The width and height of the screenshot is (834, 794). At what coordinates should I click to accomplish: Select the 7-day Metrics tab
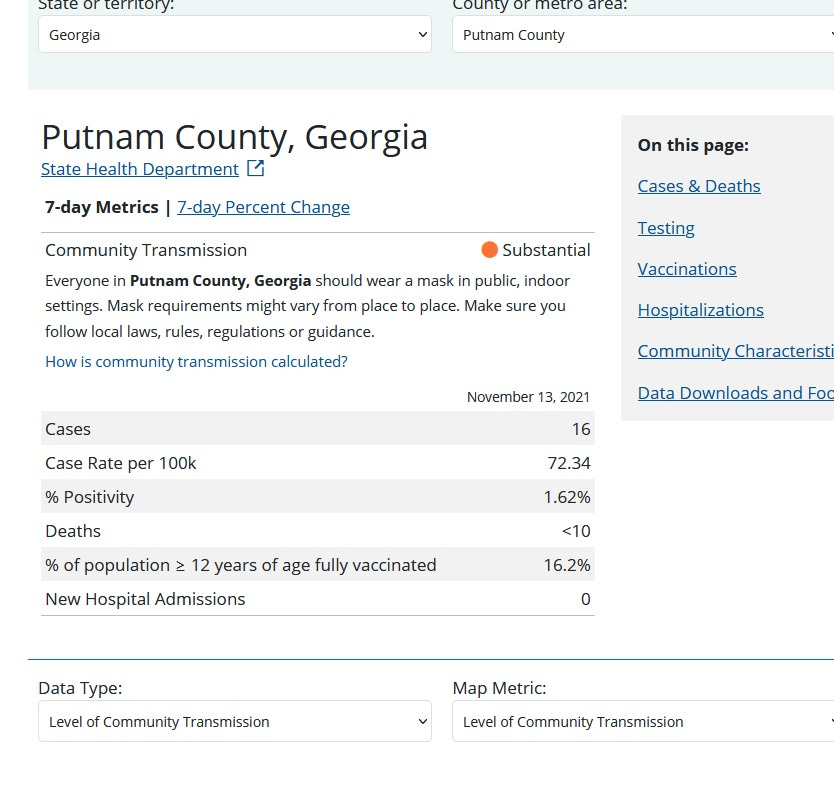coord(102,207)
